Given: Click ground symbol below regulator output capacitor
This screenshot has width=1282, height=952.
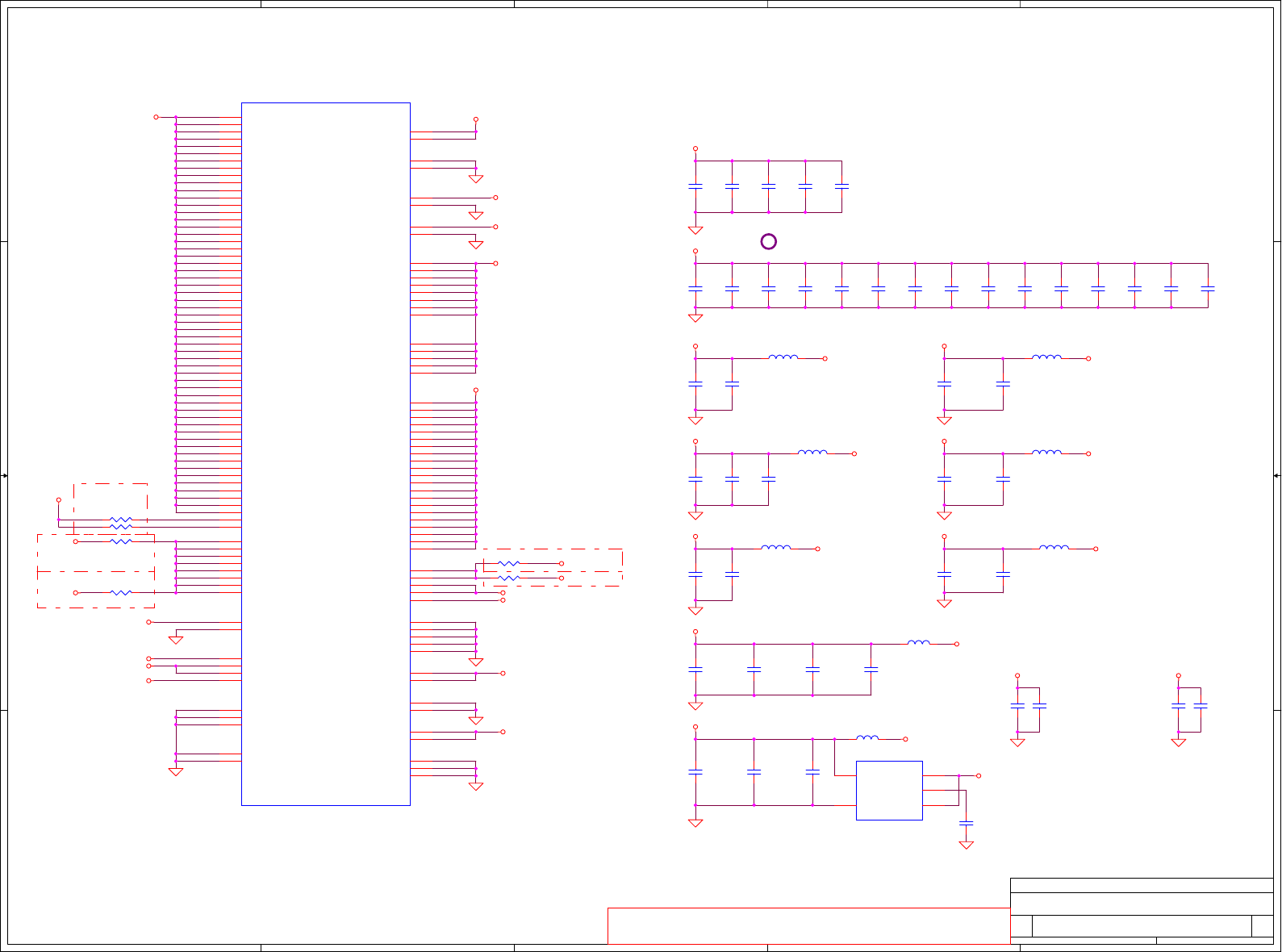Looking at the screenshot, I should pyautogui.click(x=967, y=845).
